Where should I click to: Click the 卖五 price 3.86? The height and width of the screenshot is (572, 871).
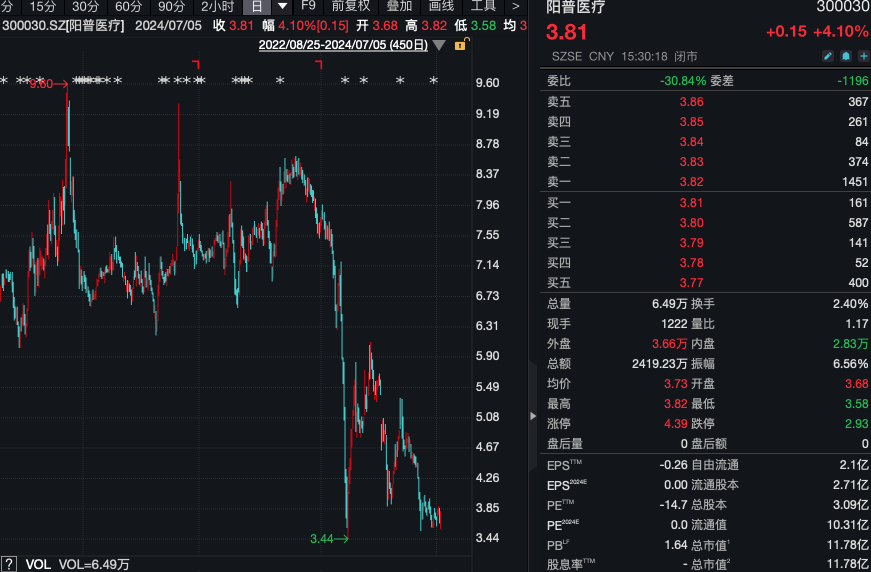692,102
